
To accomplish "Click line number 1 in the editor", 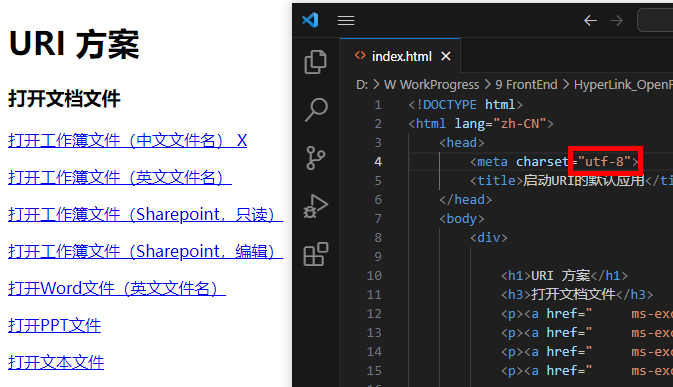I will click(x=378, y=105).
